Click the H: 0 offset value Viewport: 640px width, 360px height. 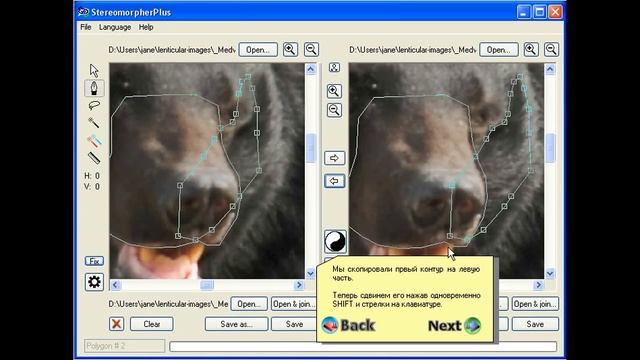[x=92, y=176]
